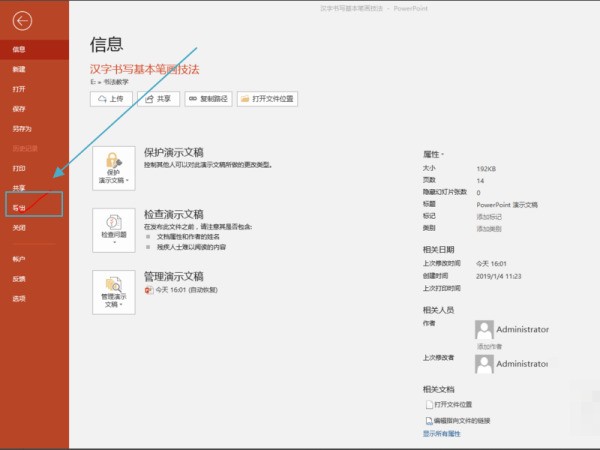The height and width of the screenshot is (450, 600).
Task: Click the 上传 (Upload) button
Action: 111,99
